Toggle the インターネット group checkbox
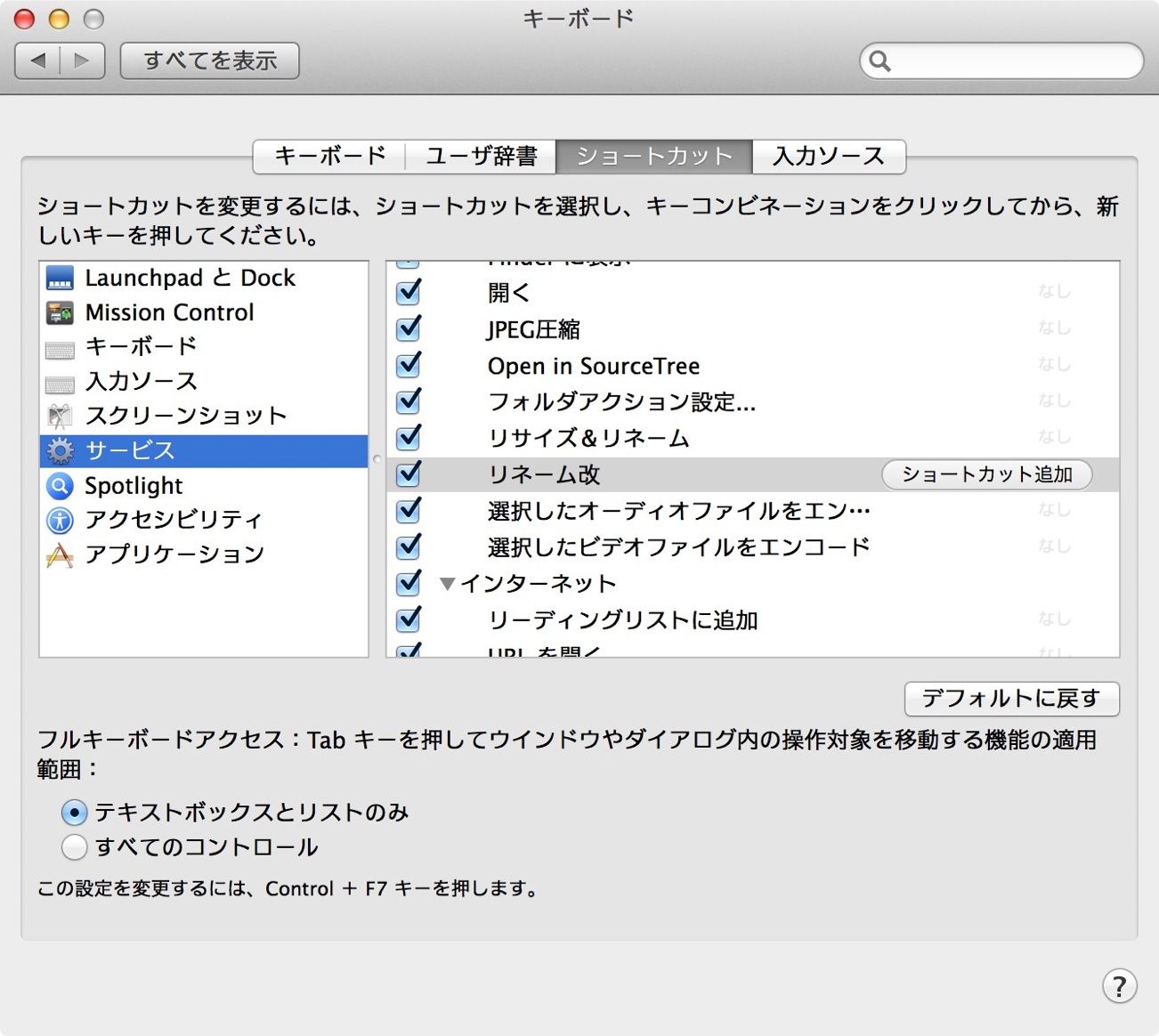This screenshot has width=1159, height=1036. [409, 583]
